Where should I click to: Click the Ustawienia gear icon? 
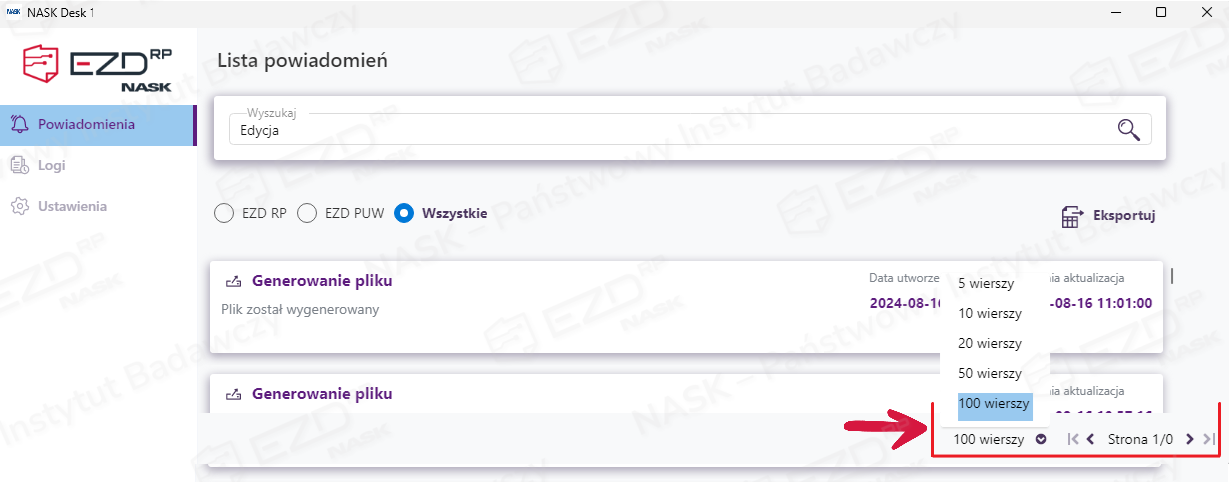pos(19,206)
